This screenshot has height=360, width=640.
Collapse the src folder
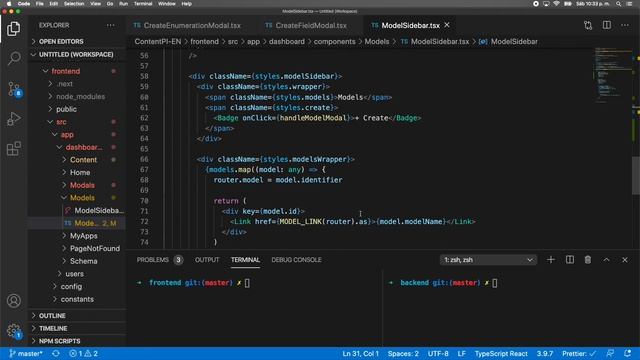pyautogui.click(x=61, y=122)
